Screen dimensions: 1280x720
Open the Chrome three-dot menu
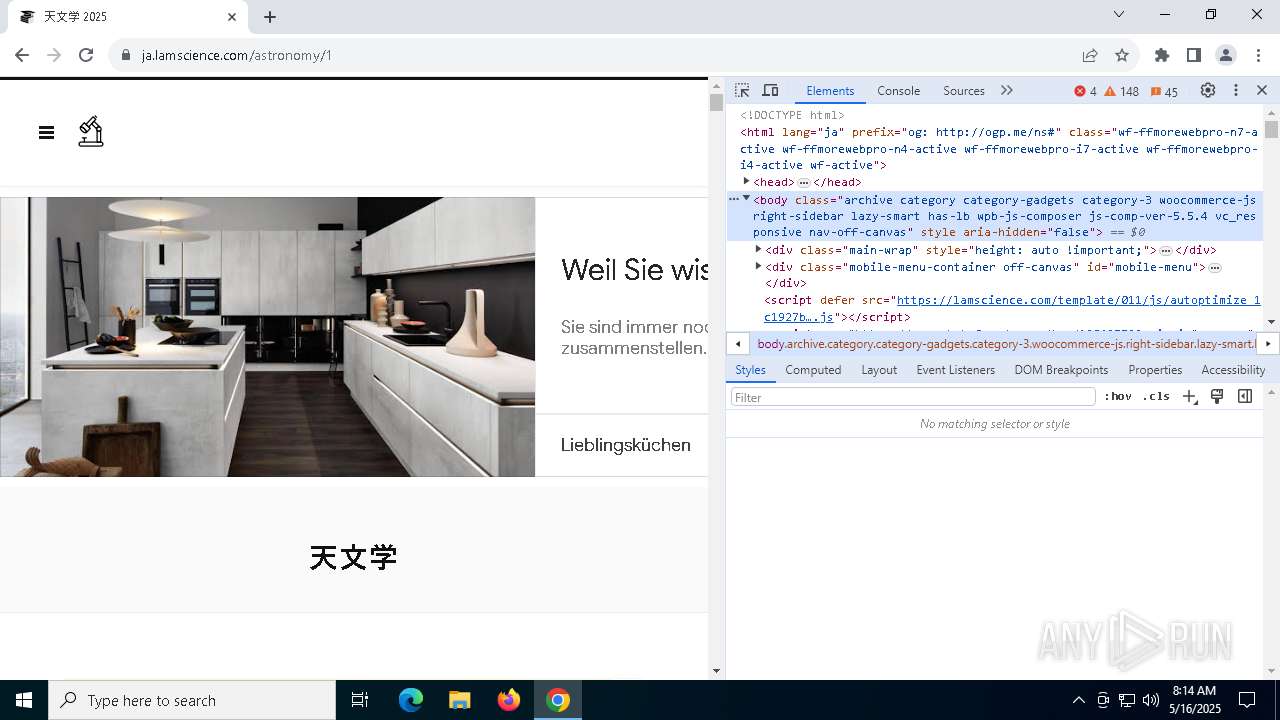point(1258,55)
